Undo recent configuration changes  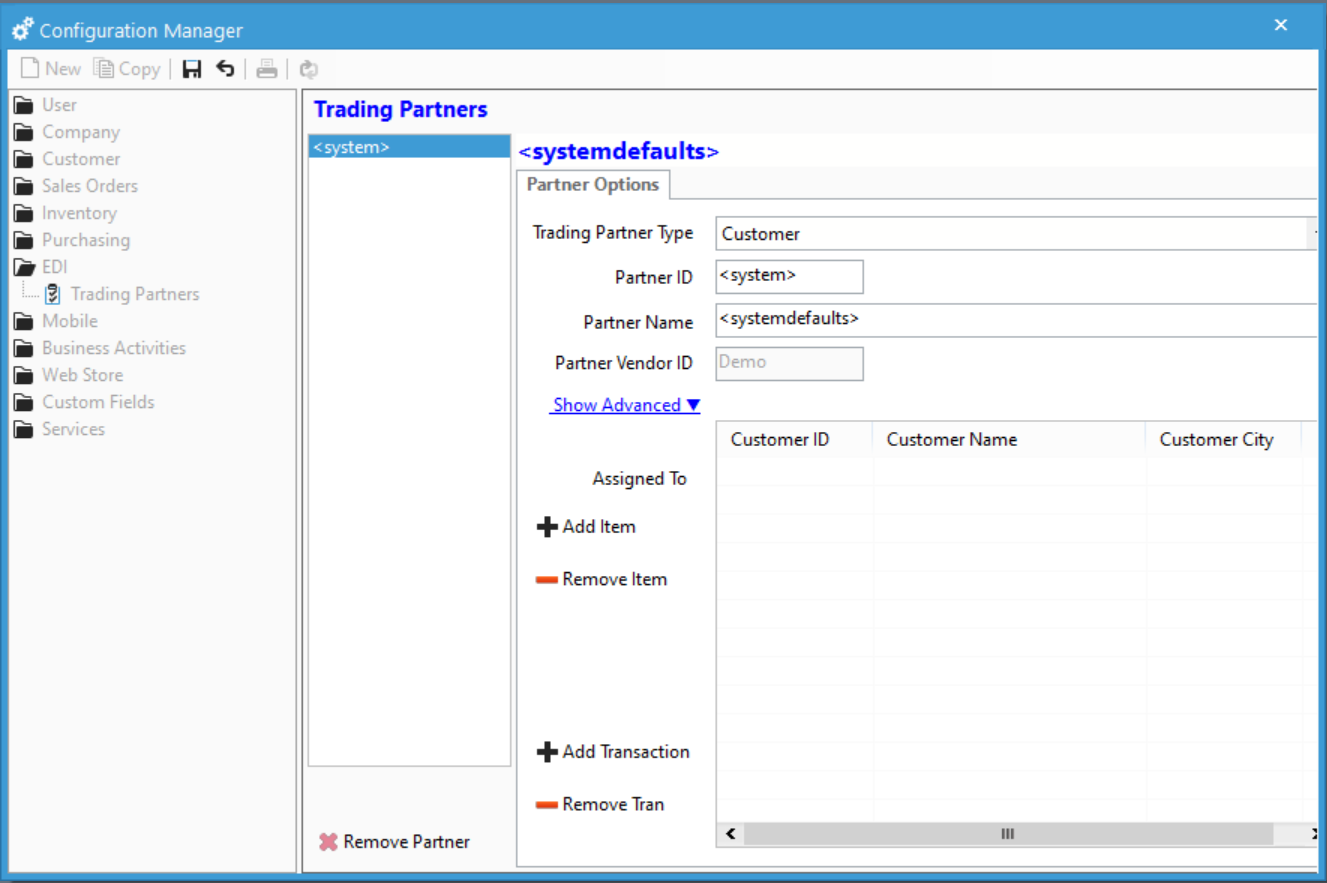pyautogui.click(x=224, y=68)
